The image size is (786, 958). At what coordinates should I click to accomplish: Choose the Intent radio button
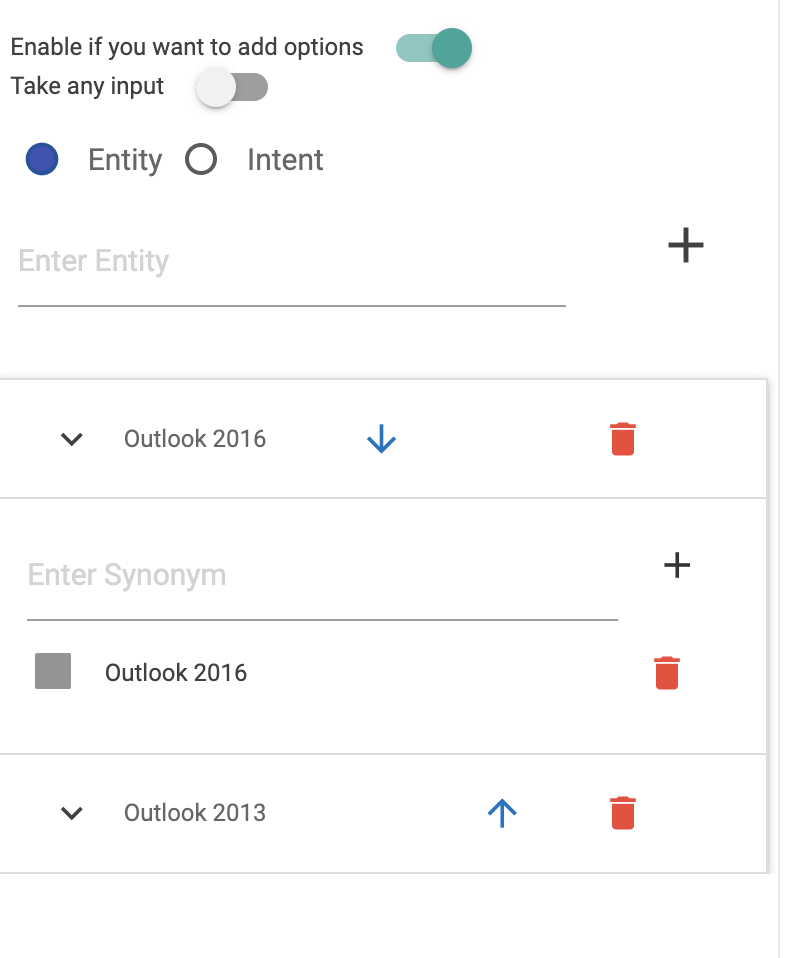201,160
